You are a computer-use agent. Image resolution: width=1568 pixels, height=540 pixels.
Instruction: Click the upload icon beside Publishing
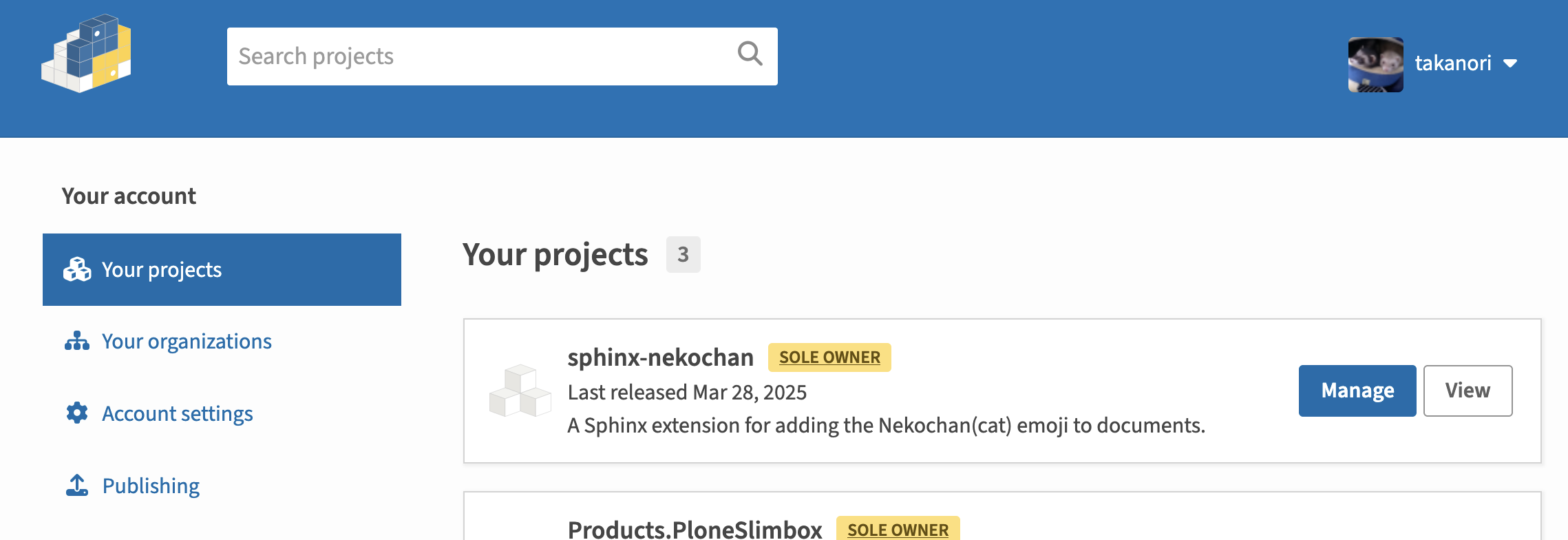pos(77,486)
